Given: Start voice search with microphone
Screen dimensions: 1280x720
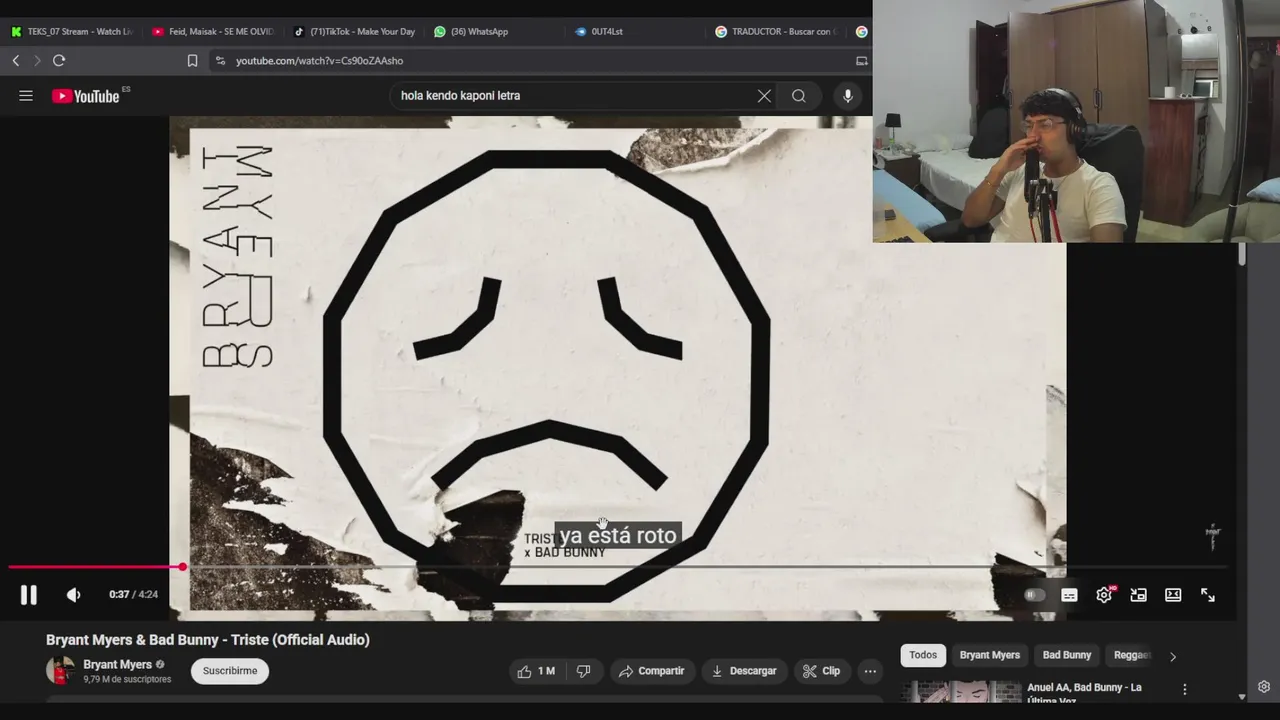Looking at the screenshot, I should [x=848, y=96].
